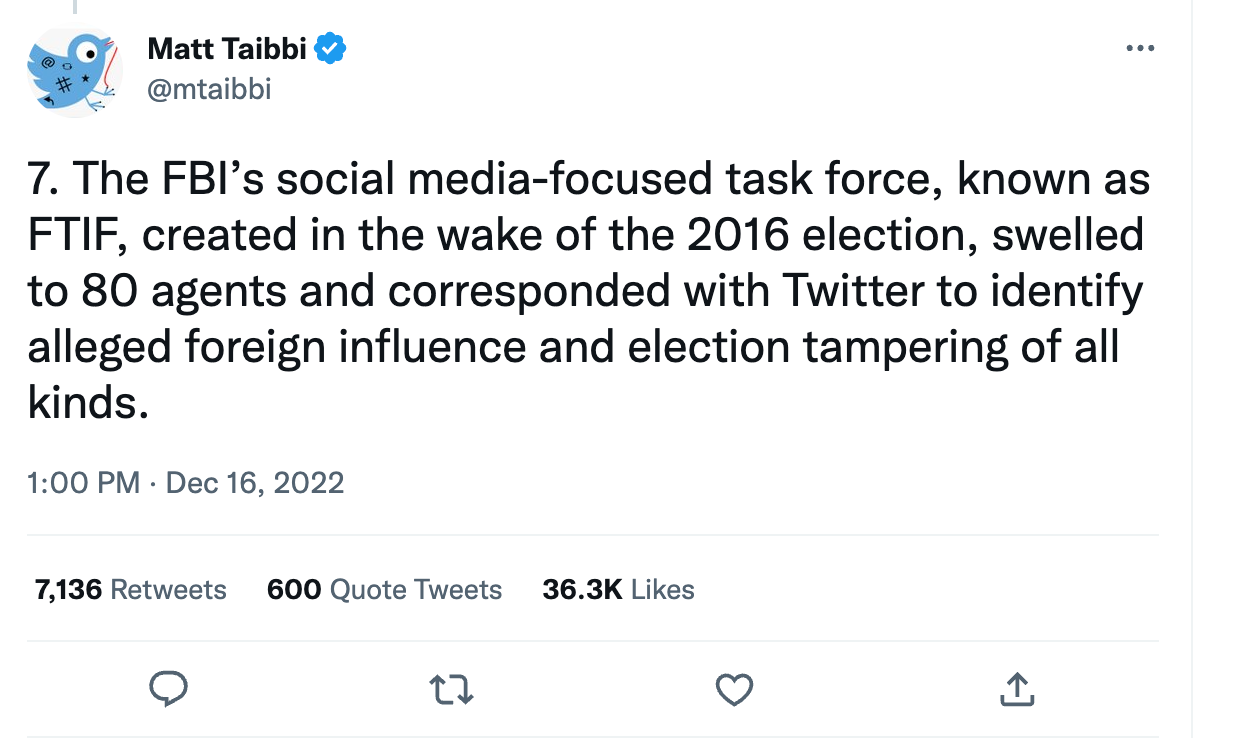The width and height of the screenshot is (1244, 738).
Task: Open the 1:00 PM timestamp link
Action: click(84, 483)
